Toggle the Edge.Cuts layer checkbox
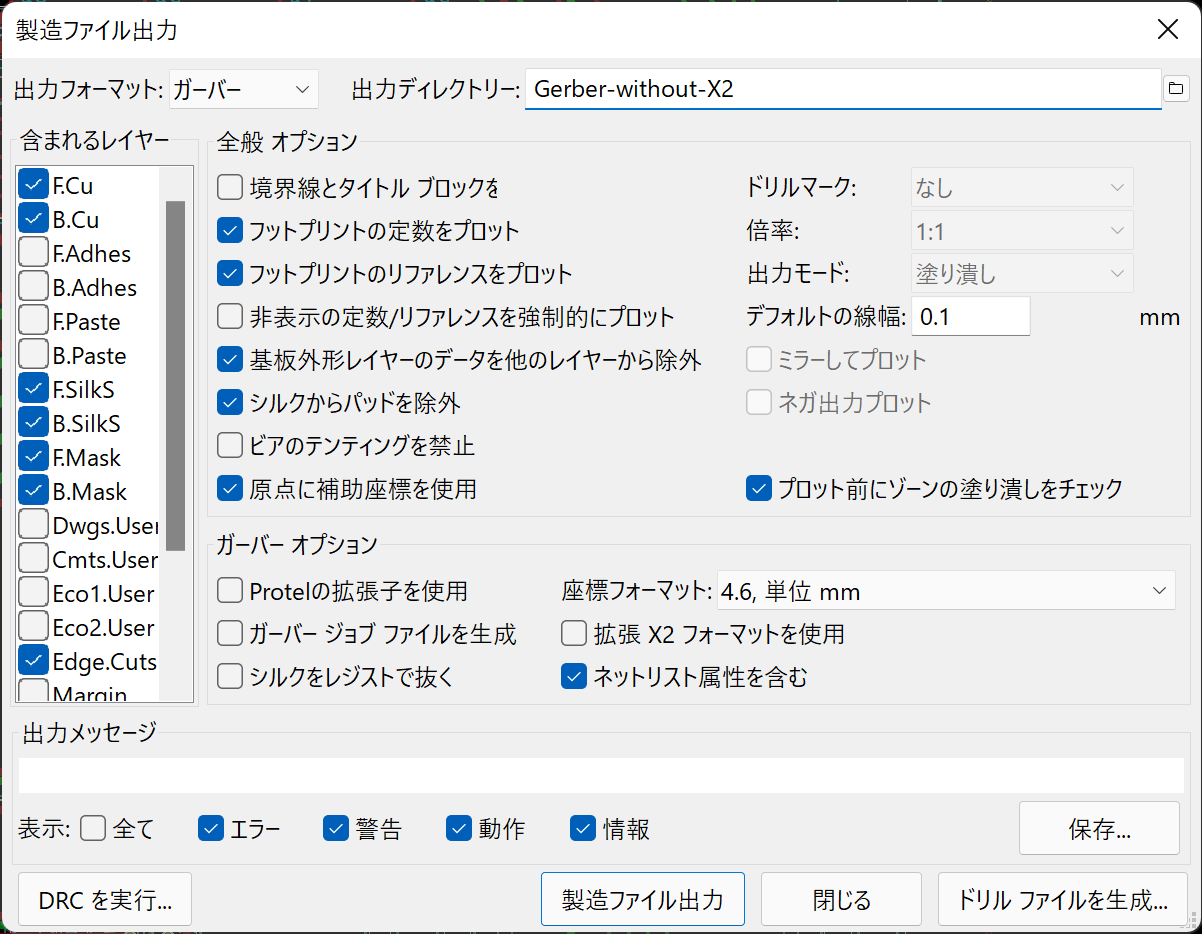 tap(34, 661)
